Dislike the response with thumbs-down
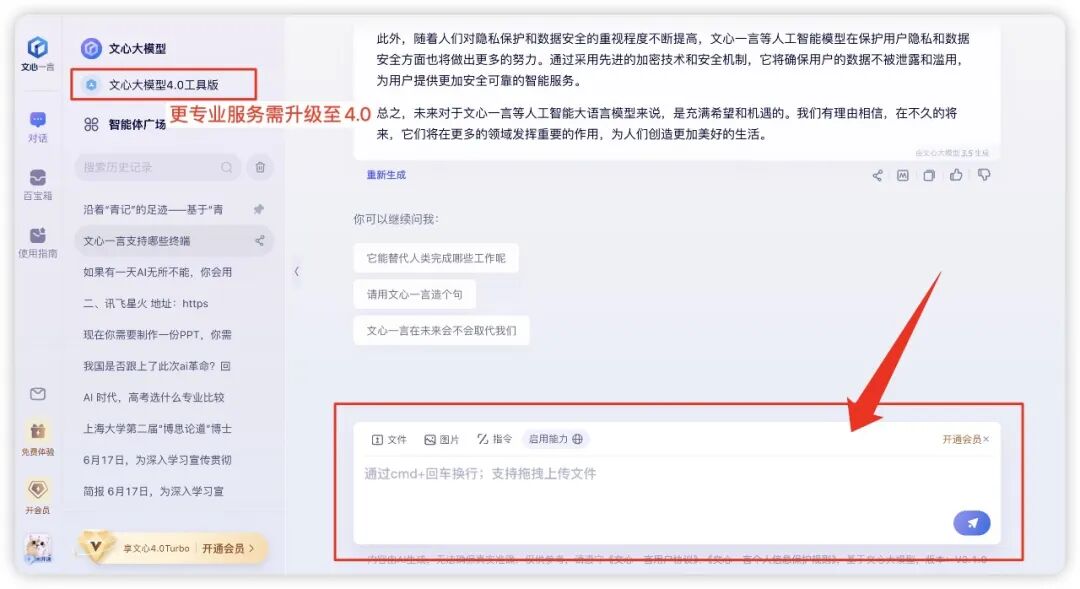 [981, 174]
